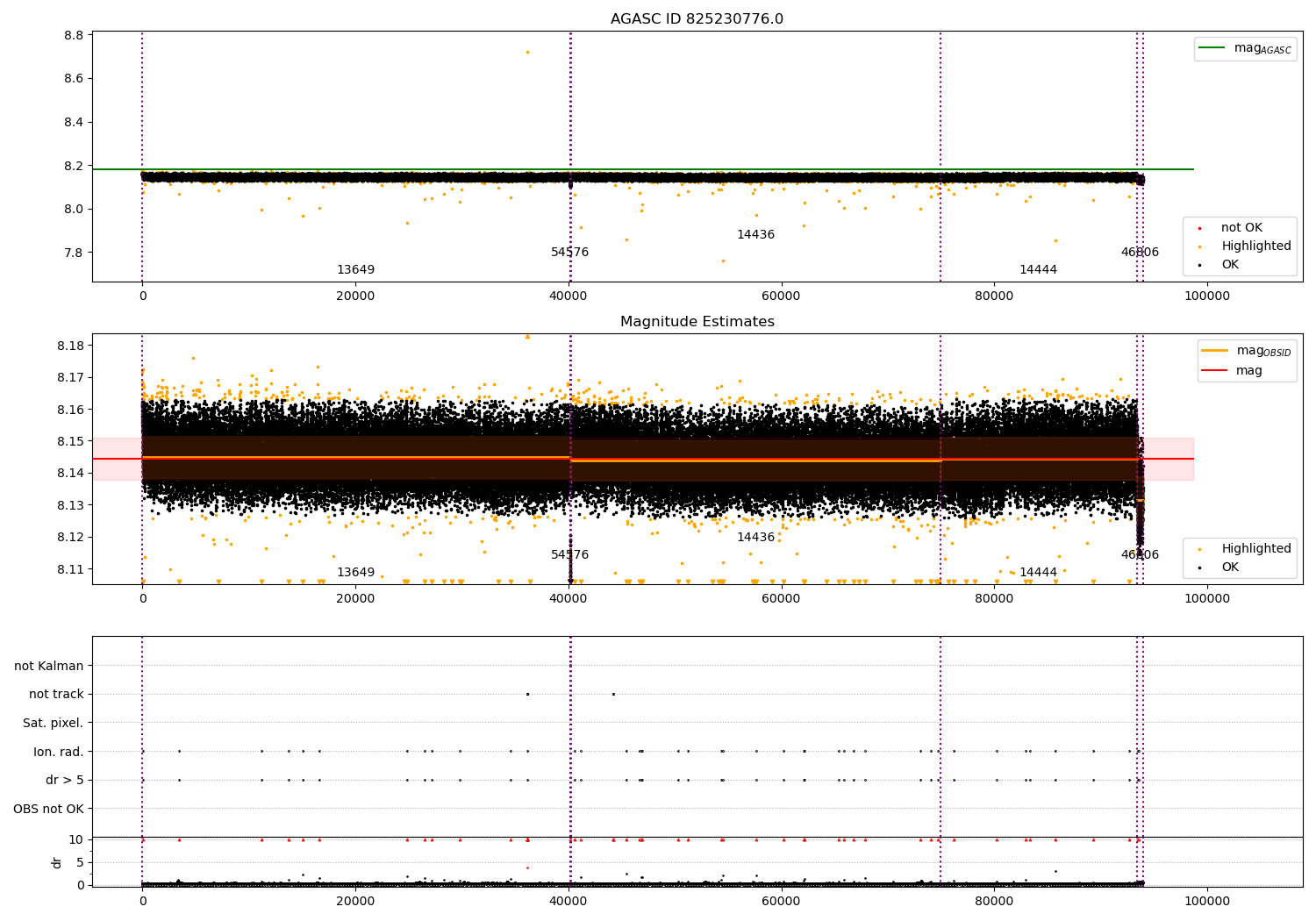Click OBSID label 14444 in top panel
The image size is (1316, 921).
(1038, 270)
